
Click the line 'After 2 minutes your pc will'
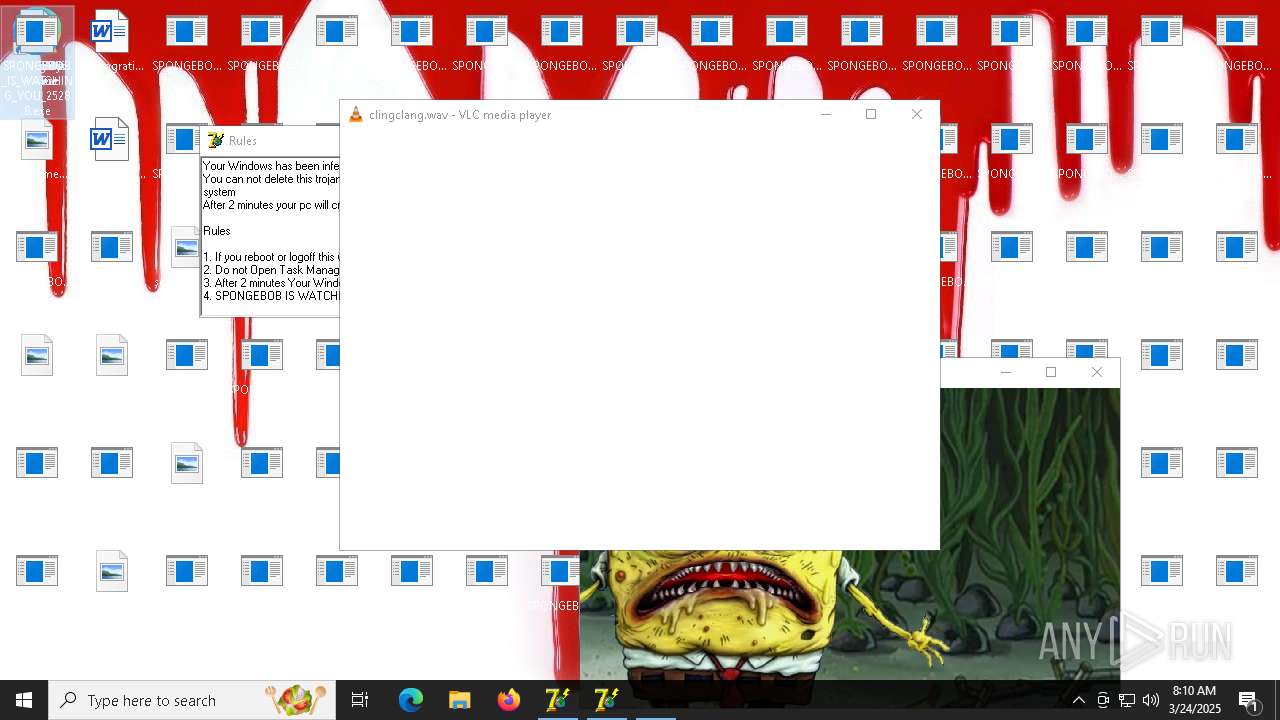[271, 205]
